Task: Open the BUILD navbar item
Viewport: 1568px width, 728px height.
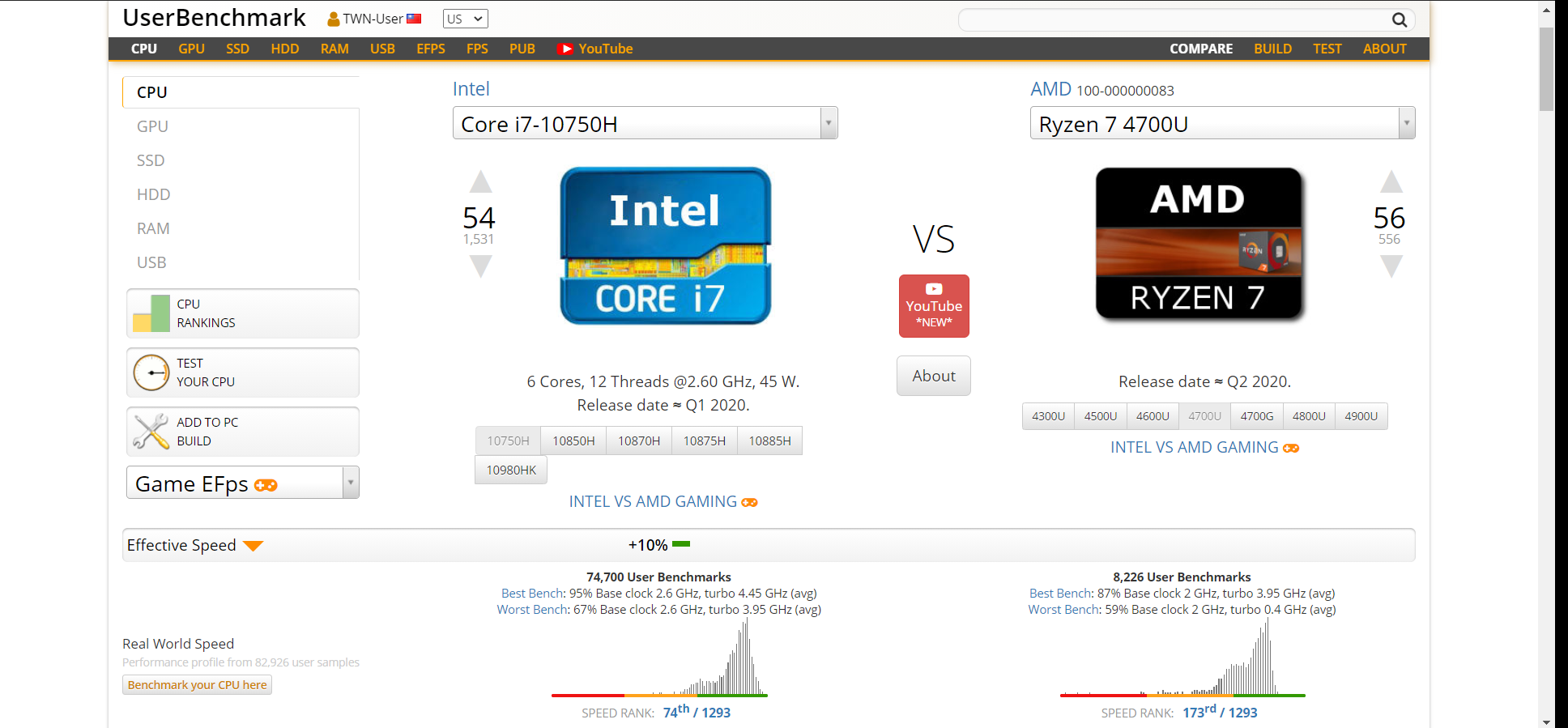Action: pyautogui.click(x=1272, y=49)
